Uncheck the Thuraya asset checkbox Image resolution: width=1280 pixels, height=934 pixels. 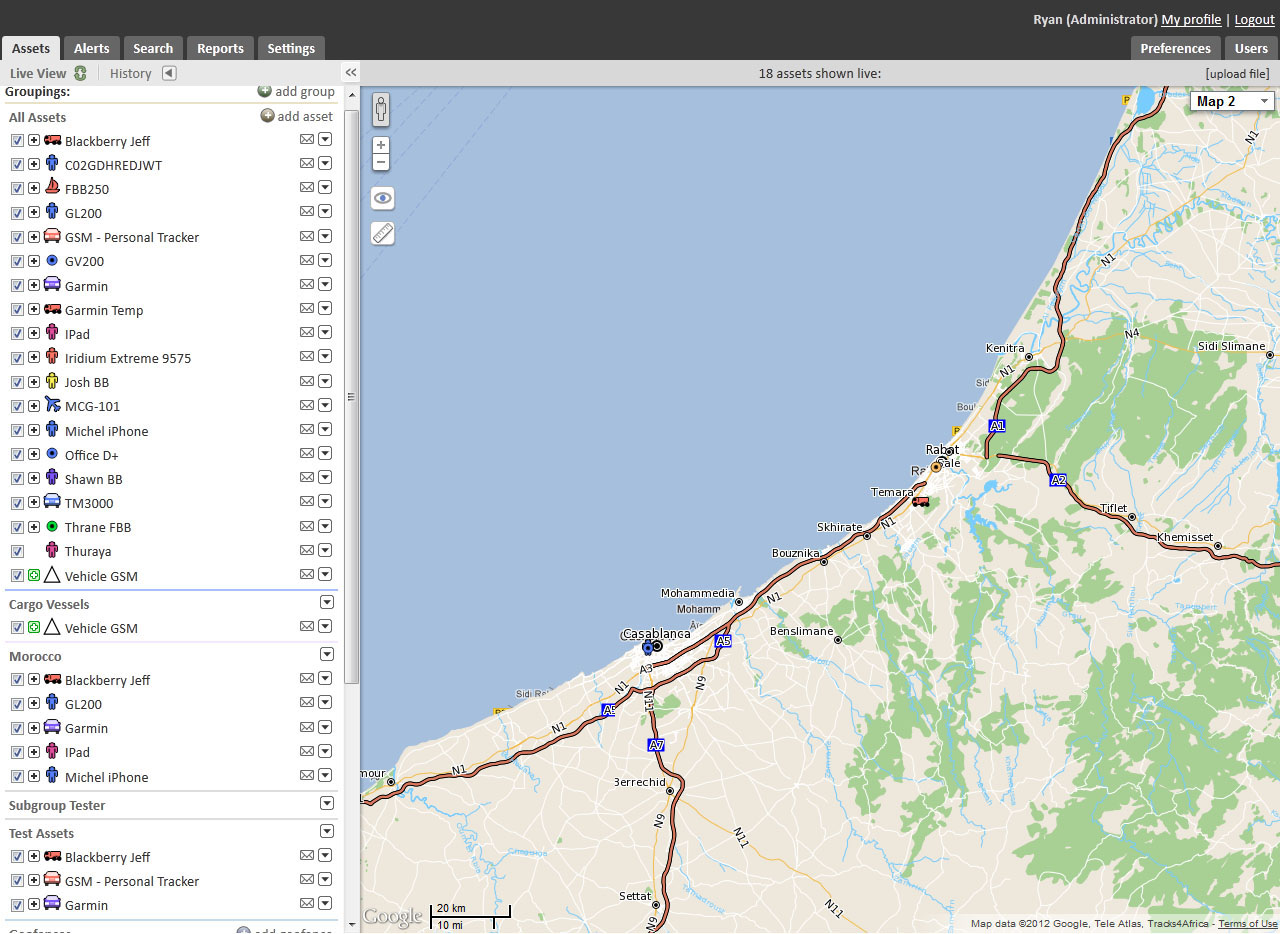click(x=17, y=551)
